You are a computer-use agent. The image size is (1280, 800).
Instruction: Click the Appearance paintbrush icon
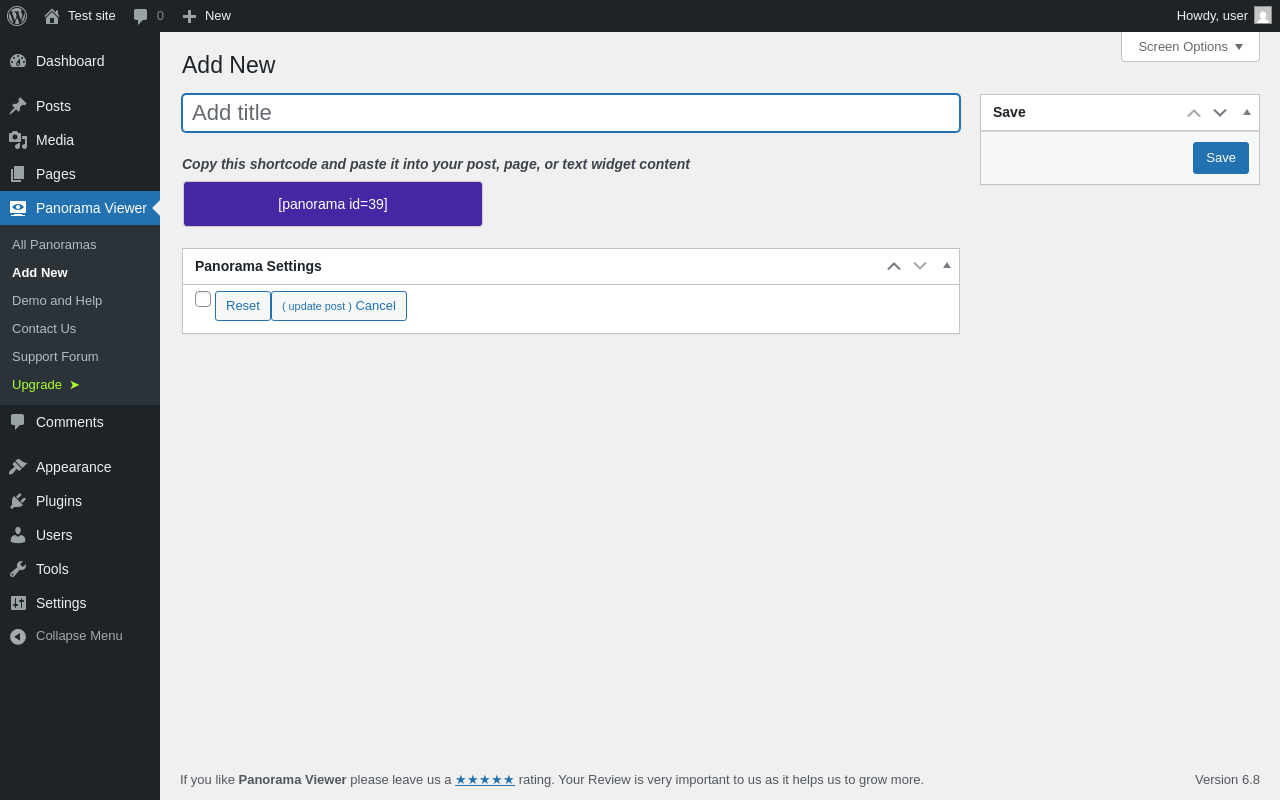(18, 467)
